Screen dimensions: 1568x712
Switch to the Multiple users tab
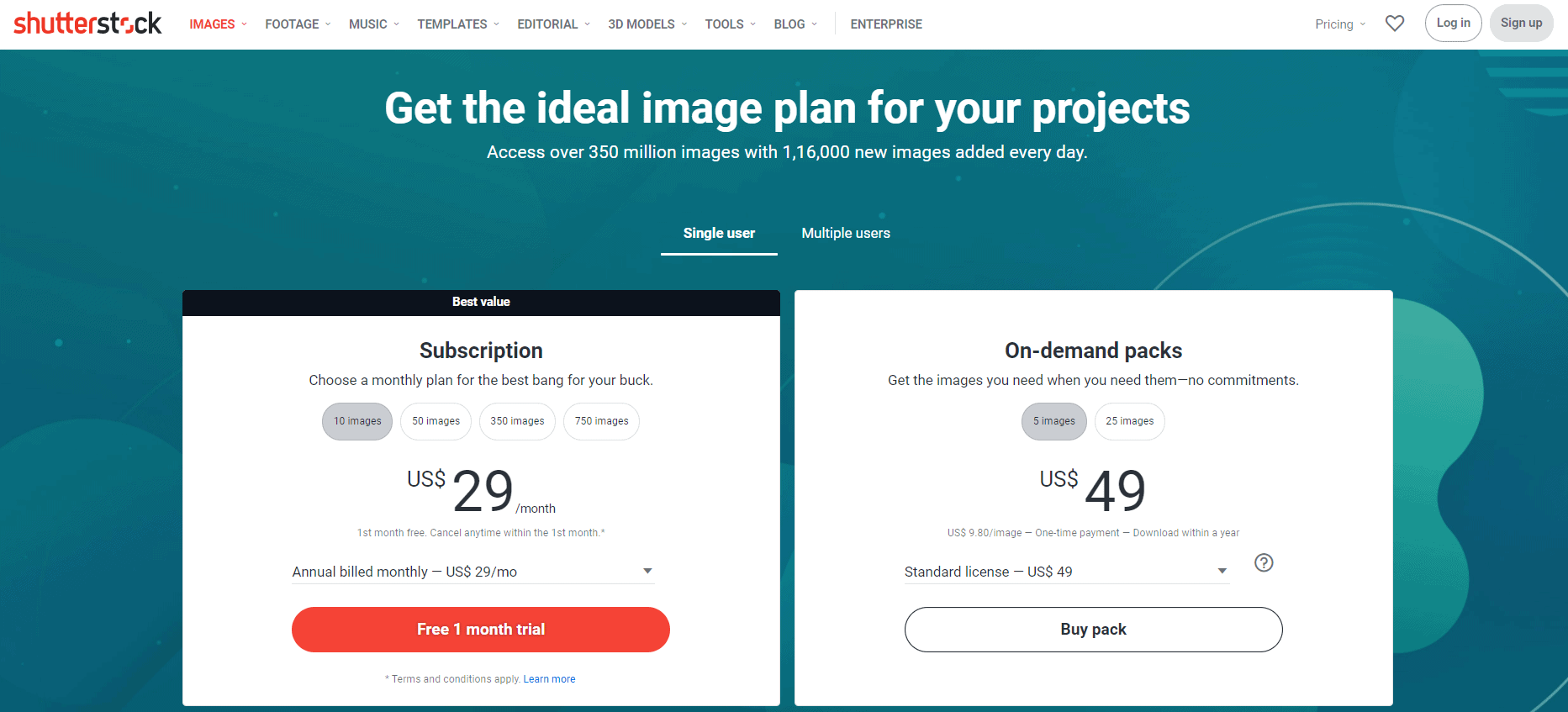coord(846,233)
